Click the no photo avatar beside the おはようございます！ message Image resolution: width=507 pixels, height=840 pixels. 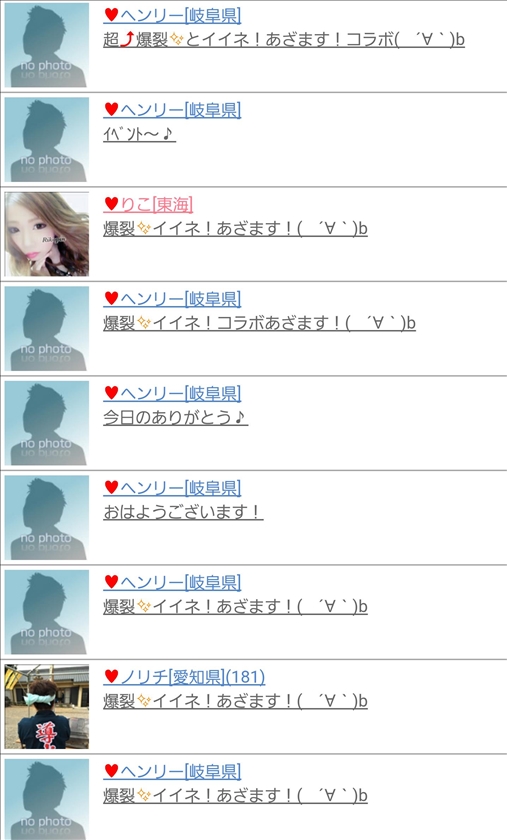pyautogui.click(x=47, y=518)
